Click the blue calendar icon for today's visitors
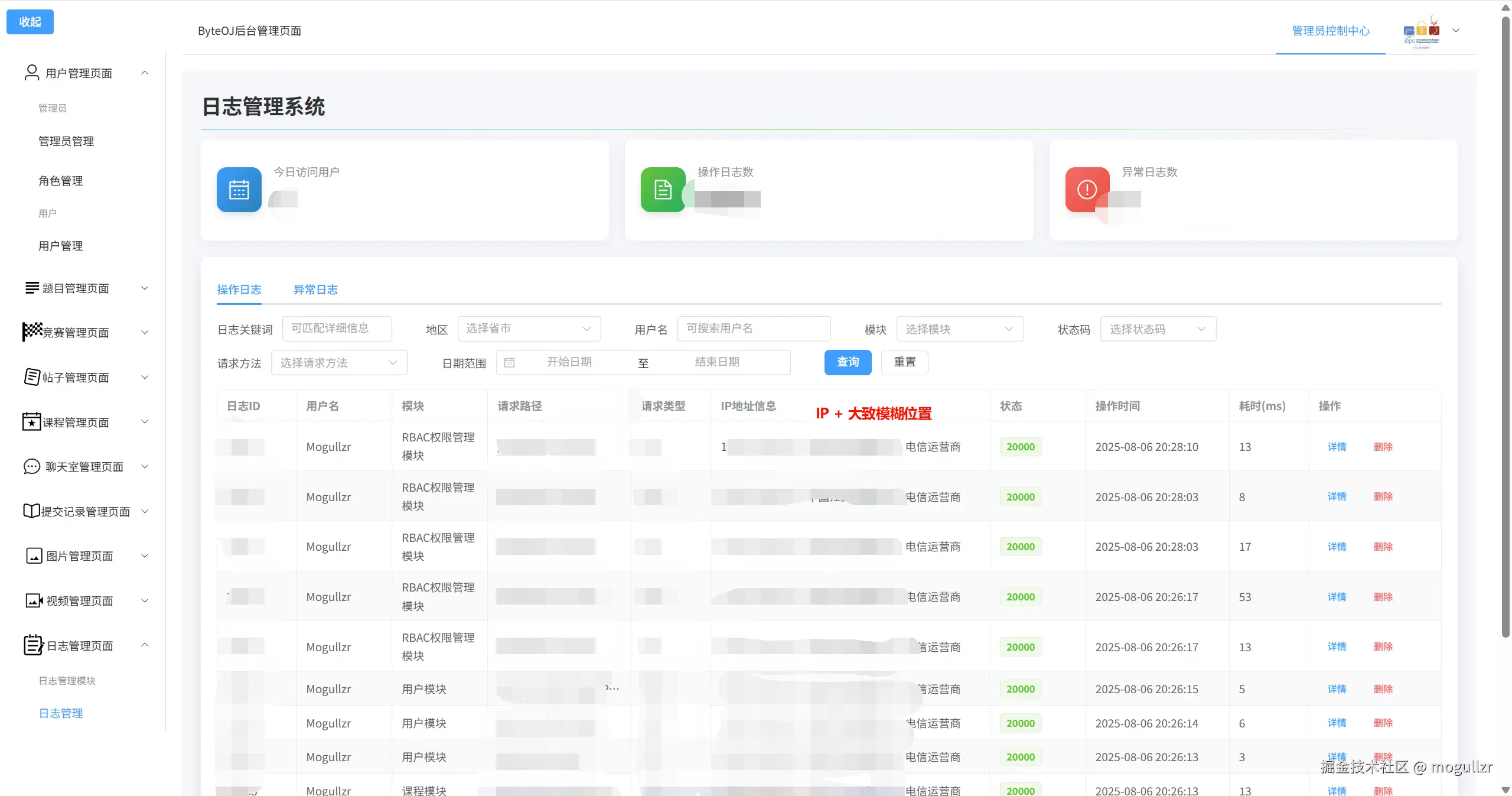 click(239, 190)
